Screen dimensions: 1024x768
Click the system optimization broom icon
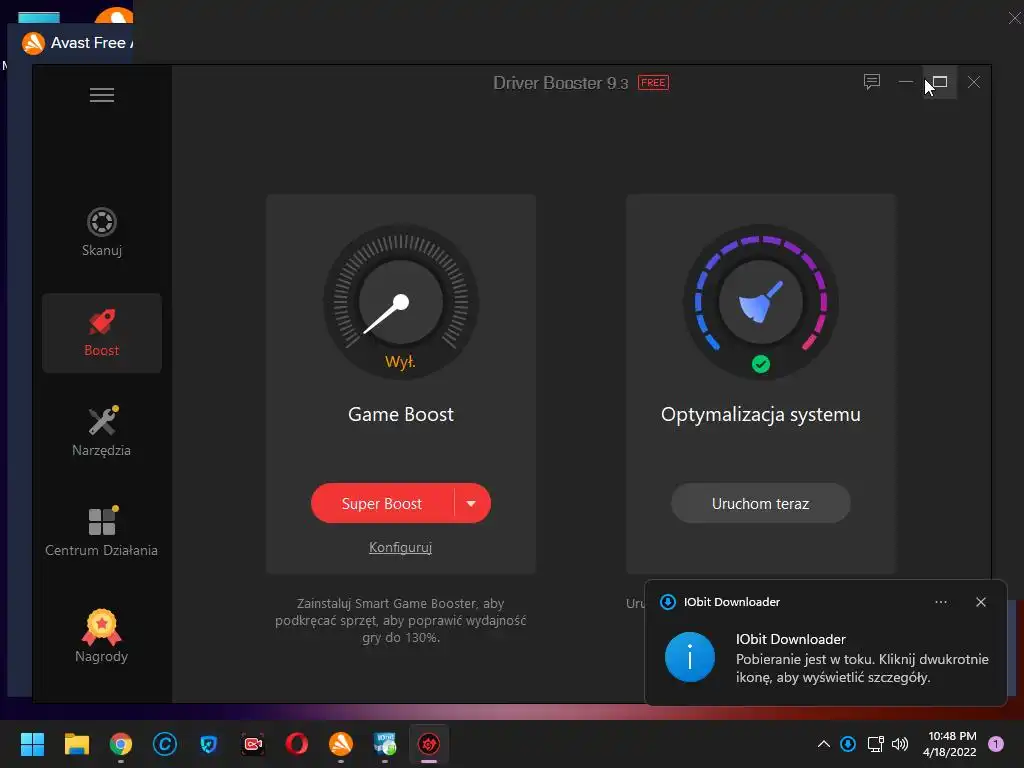(761, 302)
